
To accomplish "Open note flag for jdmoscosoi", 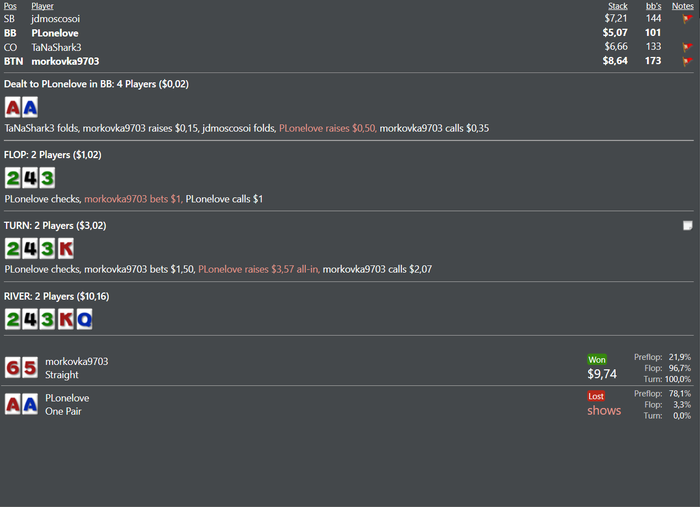I will (x=687, y=19).
